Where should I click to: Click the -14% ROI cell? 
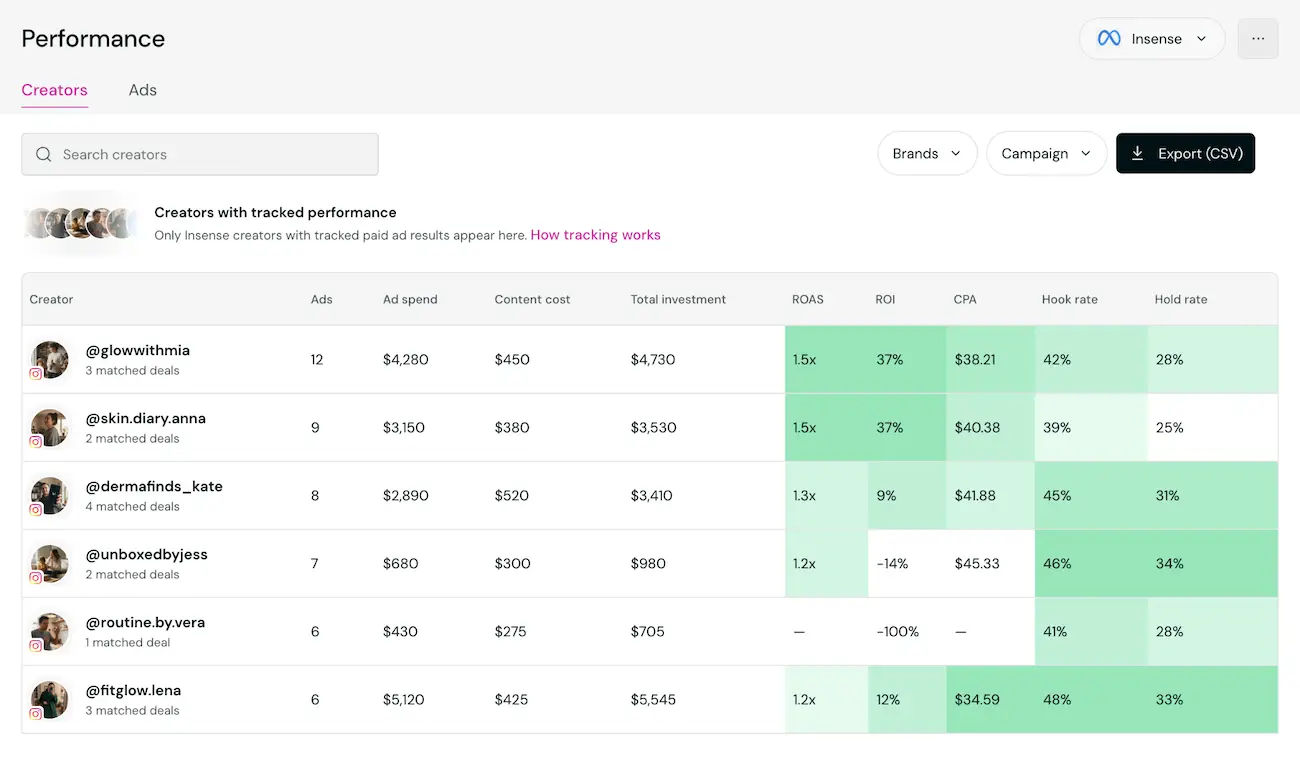[892, 563]
